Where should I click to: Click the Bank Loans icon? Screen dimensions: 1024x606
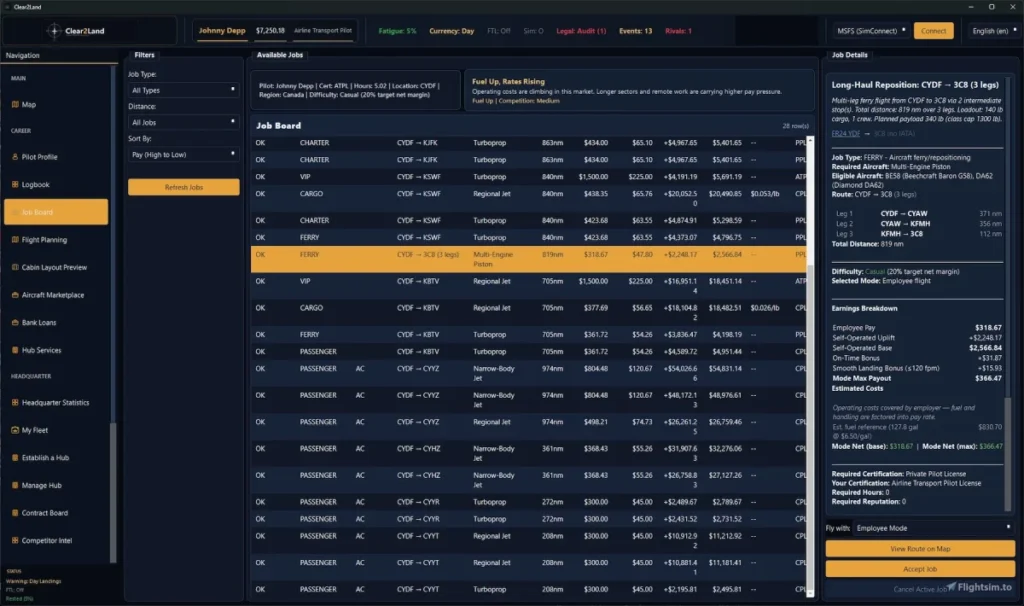pos(15,323)
